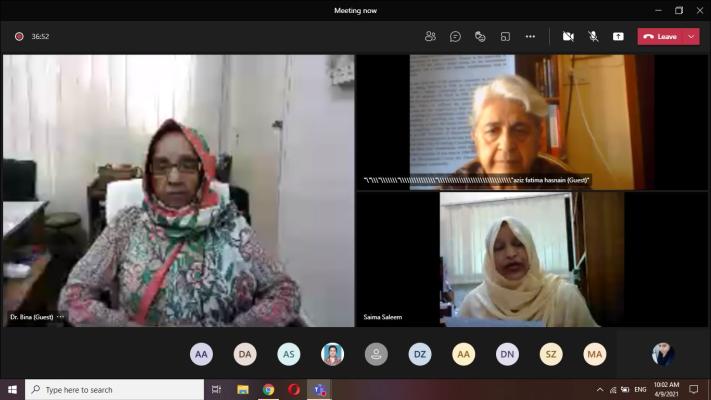Open options next to Dr. Bina name
The height and width of the screenshot is (400, 711).
coord(61,317)
